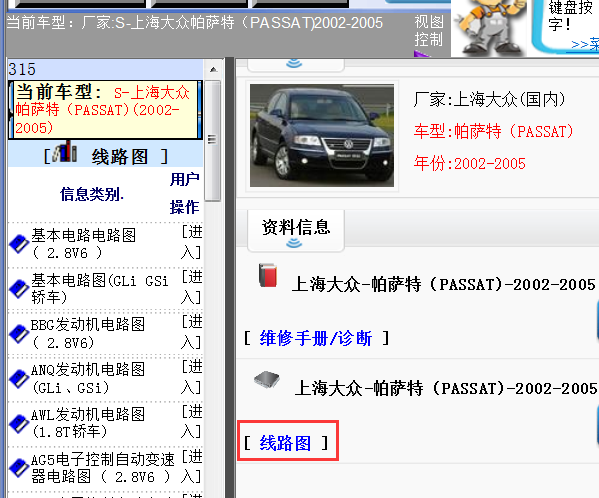Collapse the chevron on the tab above the car photo
This screenshot has width=599, height=498.
click(294, 63)
